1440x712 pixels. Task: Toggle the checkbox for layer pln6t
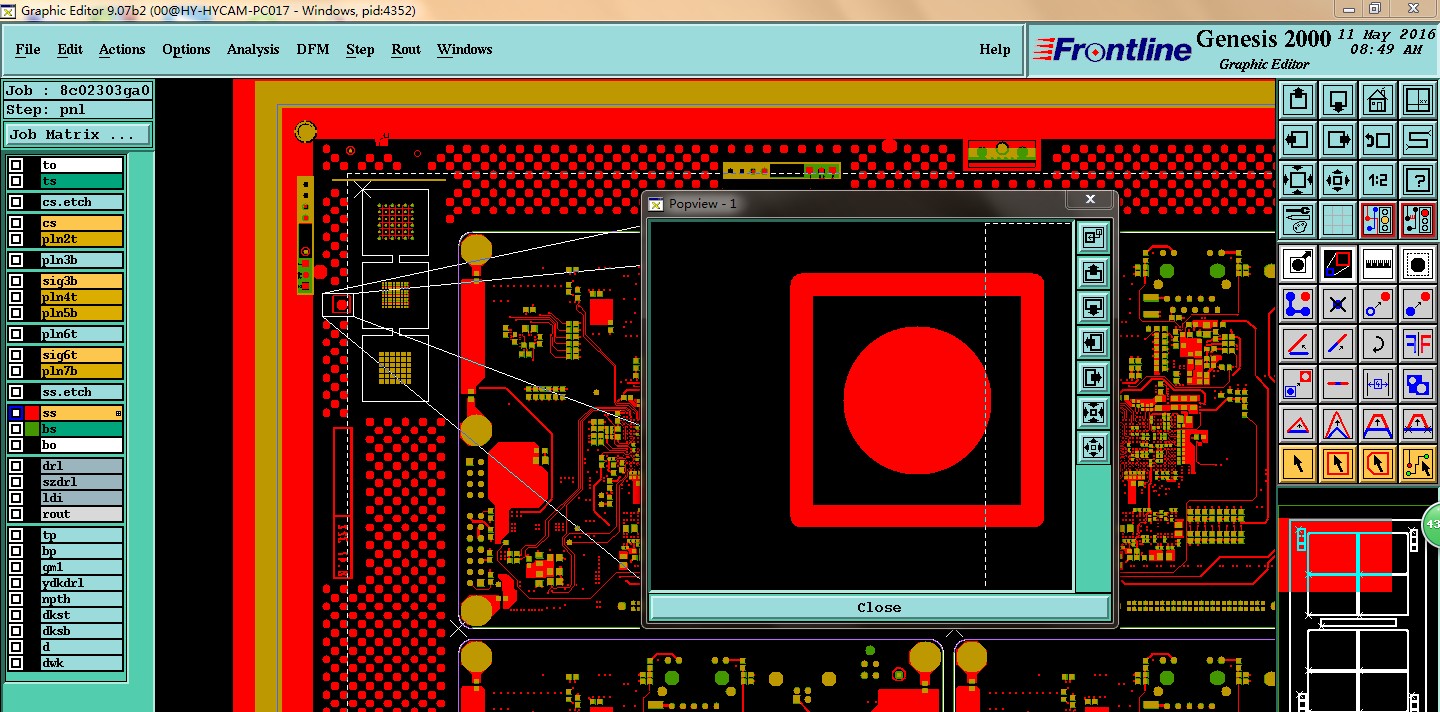point(16,334)
